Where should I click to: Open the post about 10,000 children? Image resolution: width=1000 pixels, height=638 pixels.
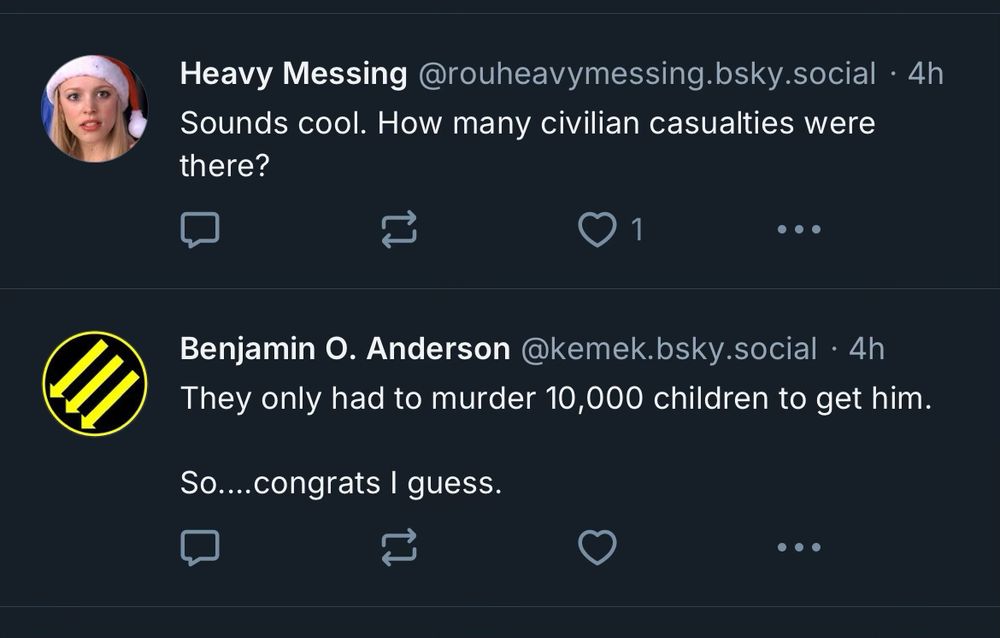tap(555, 399)
